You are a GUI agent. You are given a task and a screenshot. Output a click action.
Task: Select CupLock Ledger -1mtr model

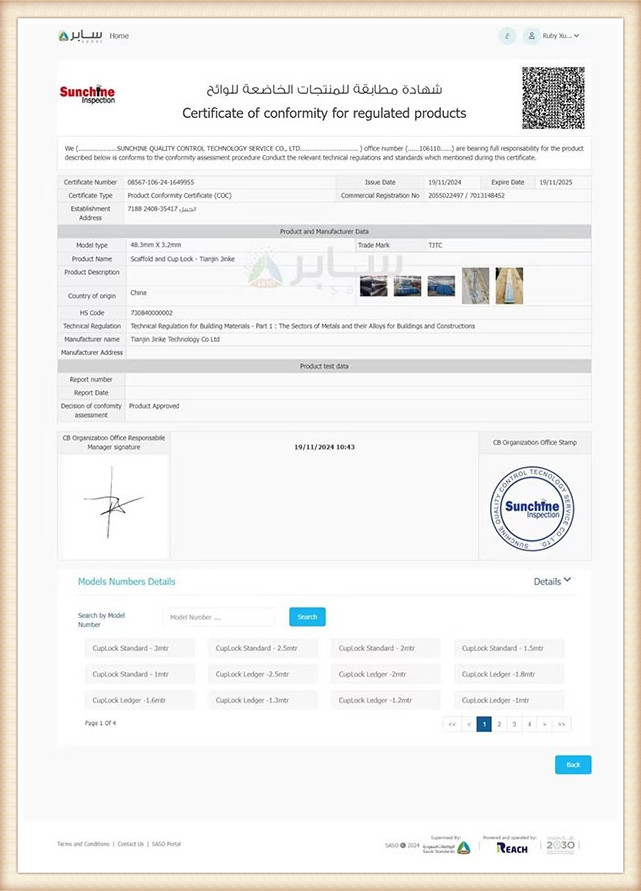point(509,701)
